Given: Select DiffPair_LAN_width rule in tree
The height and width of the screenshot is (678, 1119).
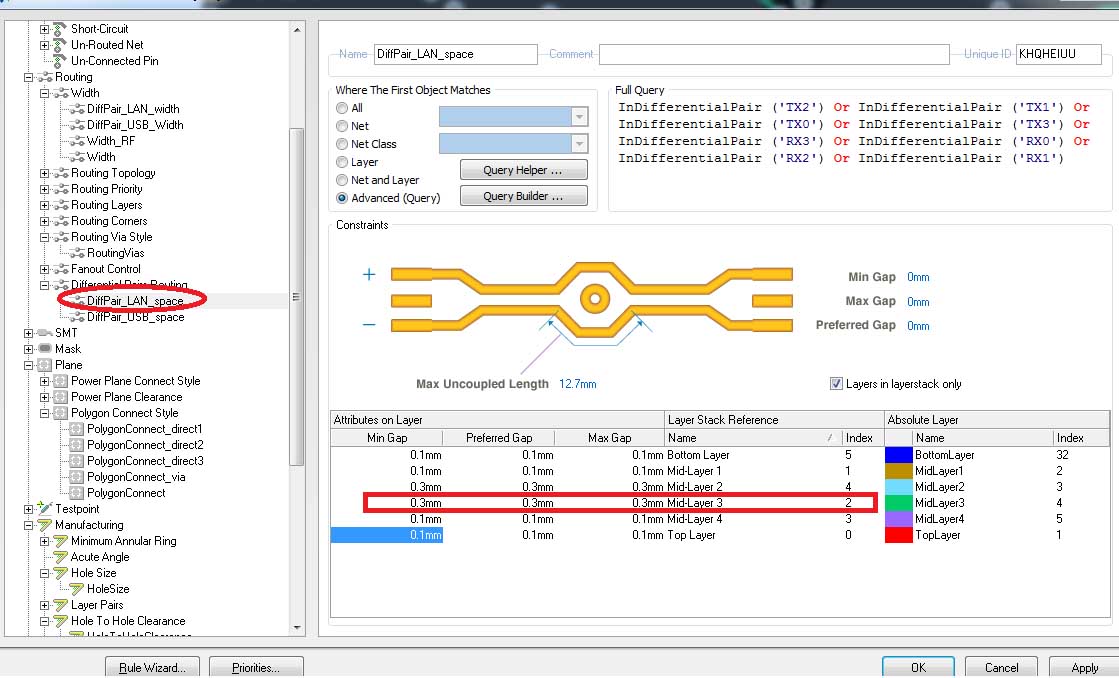Looking at the screenshot, I should [133, 109].
